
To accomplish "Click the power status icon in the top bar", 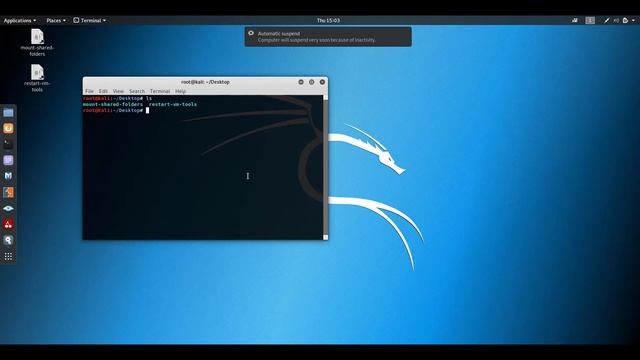I will point(625,20).
